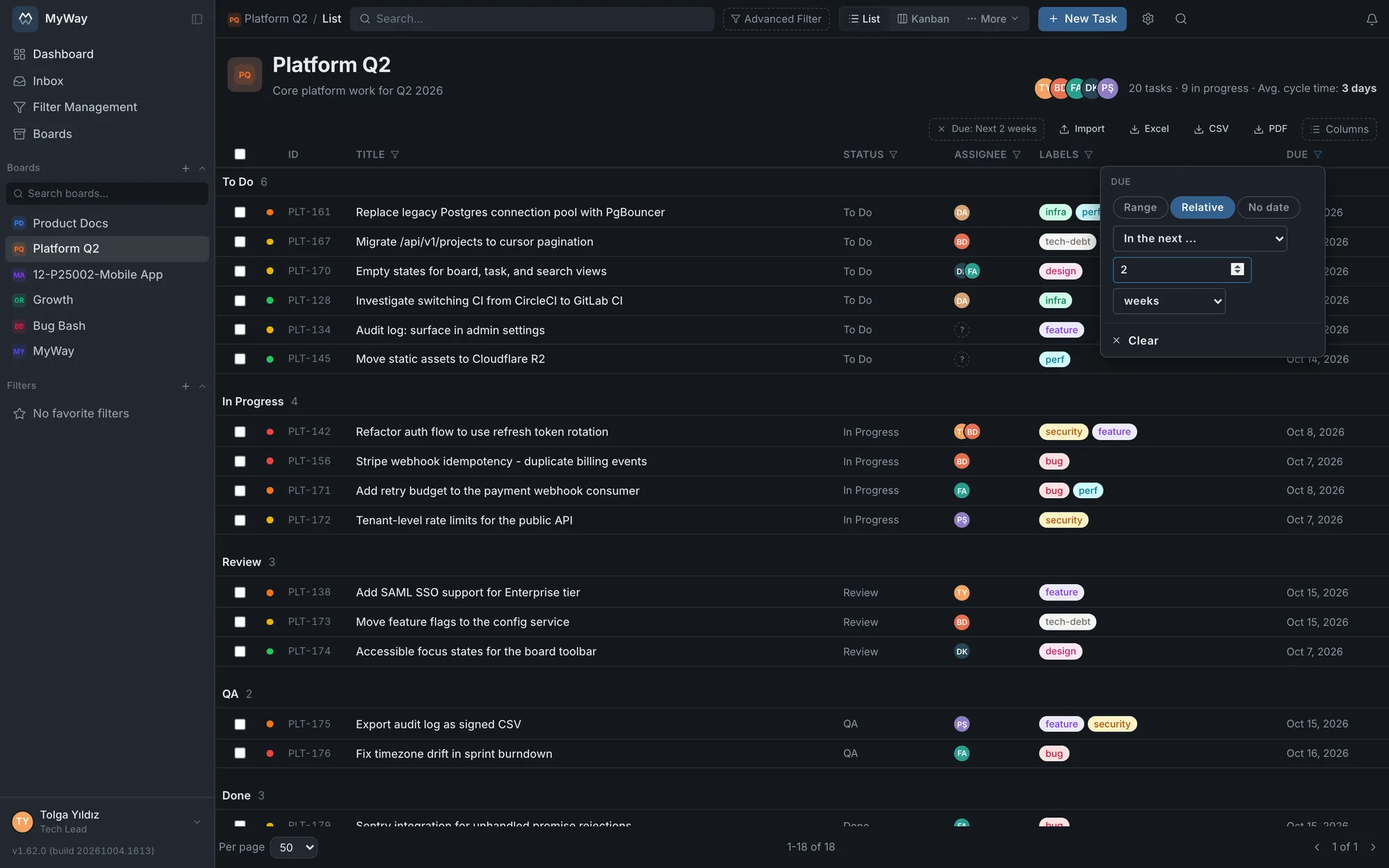Click the STATUS column filter icon

(893, 155)
